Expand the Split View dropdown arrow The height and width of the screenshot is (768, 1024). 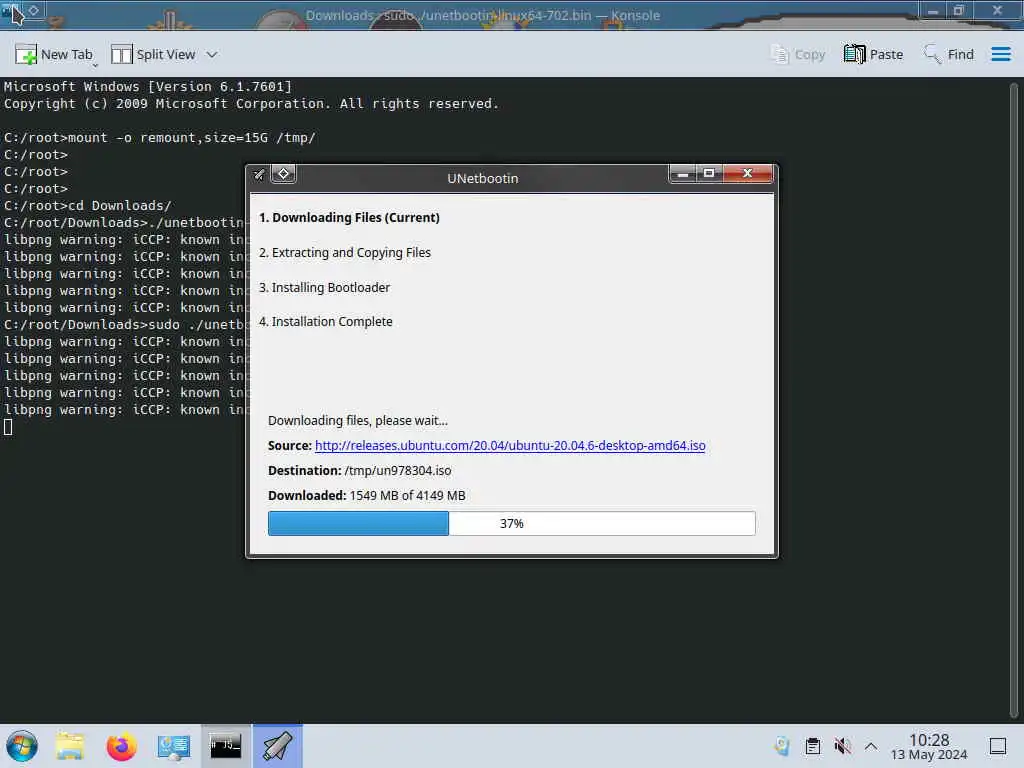tap(212, 54)
